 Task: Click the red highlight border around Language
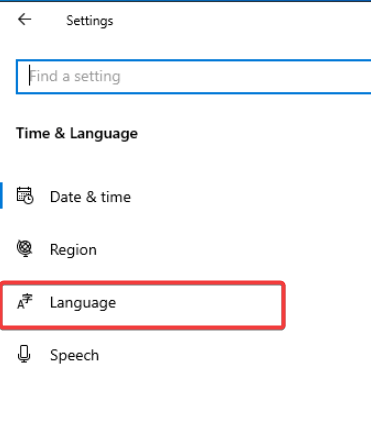(x=143, y=283)
